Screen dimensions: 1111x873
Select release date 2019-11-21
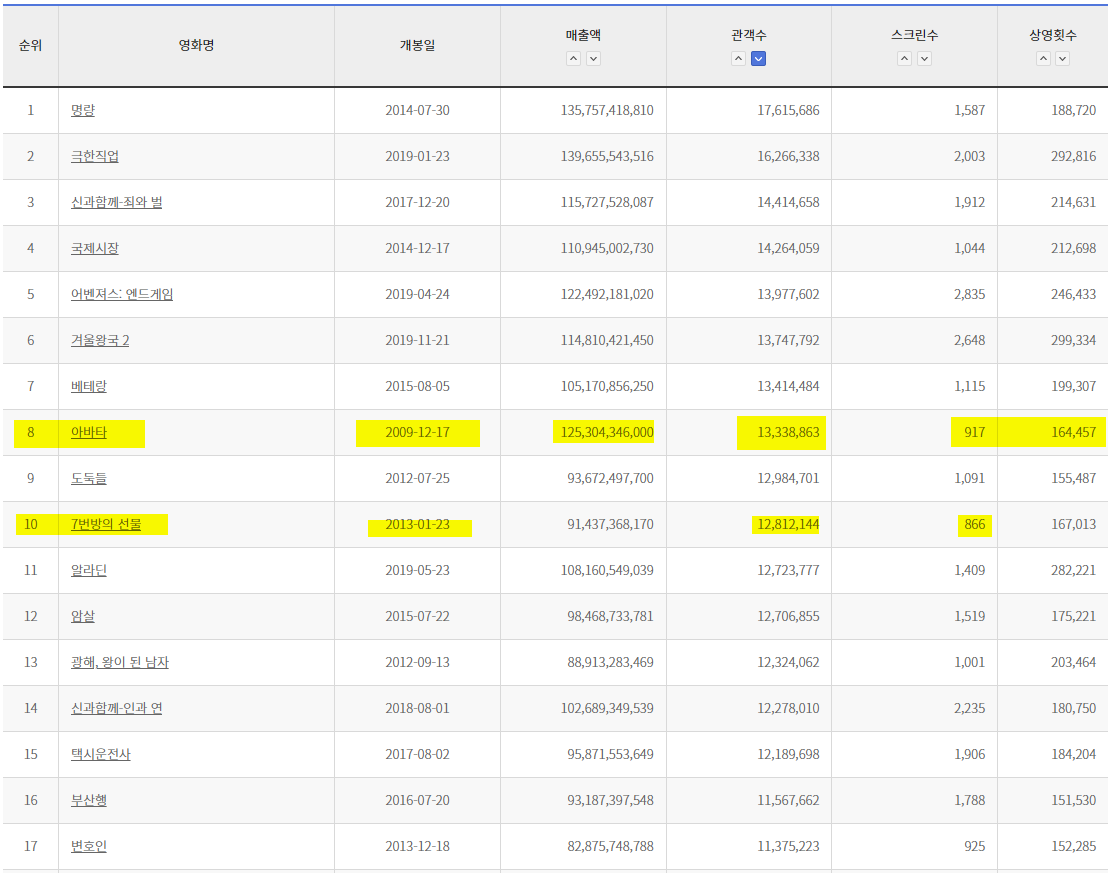tap(417, 340)
